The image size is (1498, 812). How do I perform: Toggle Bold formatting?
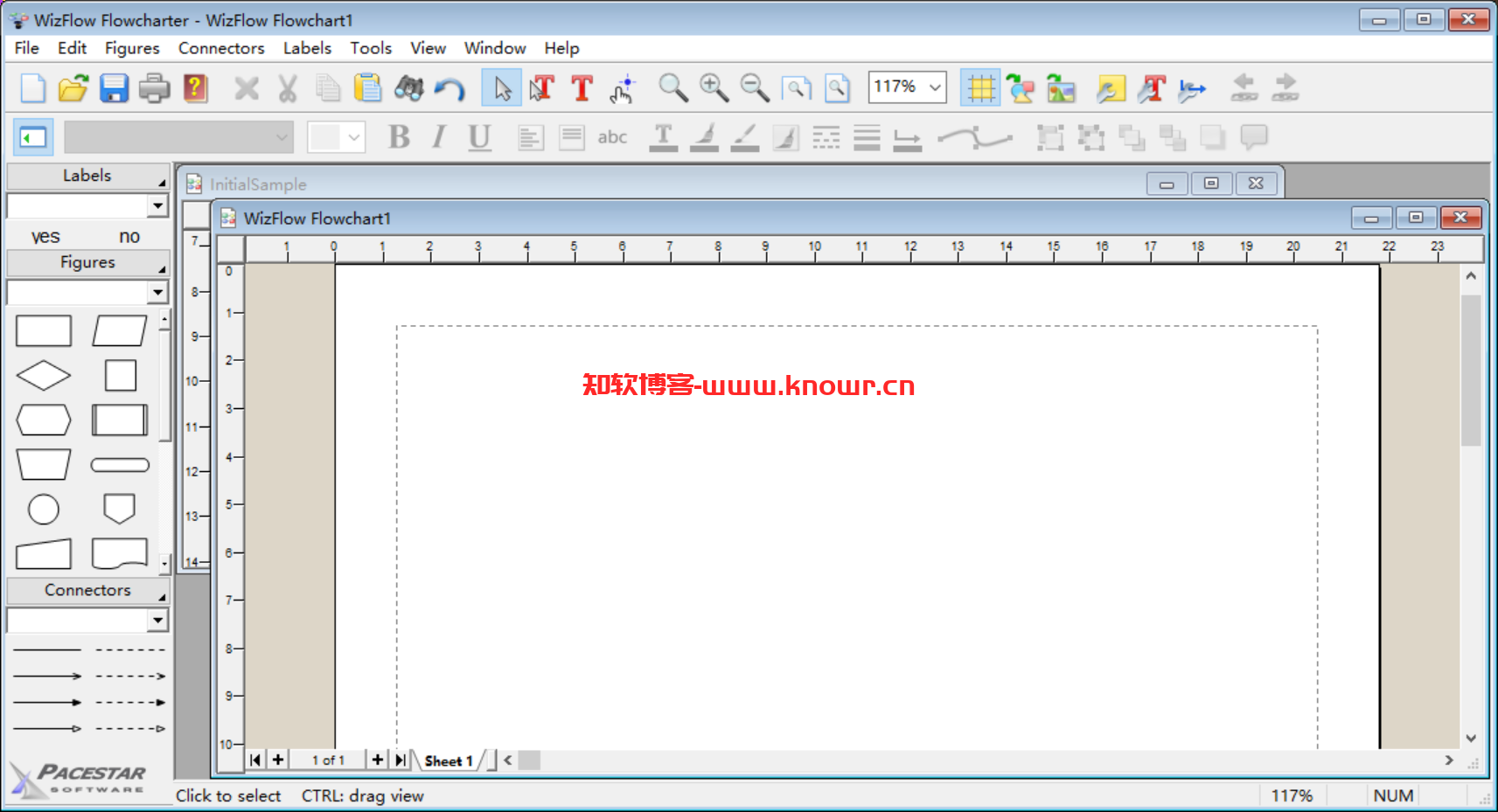tap(399, 137)
